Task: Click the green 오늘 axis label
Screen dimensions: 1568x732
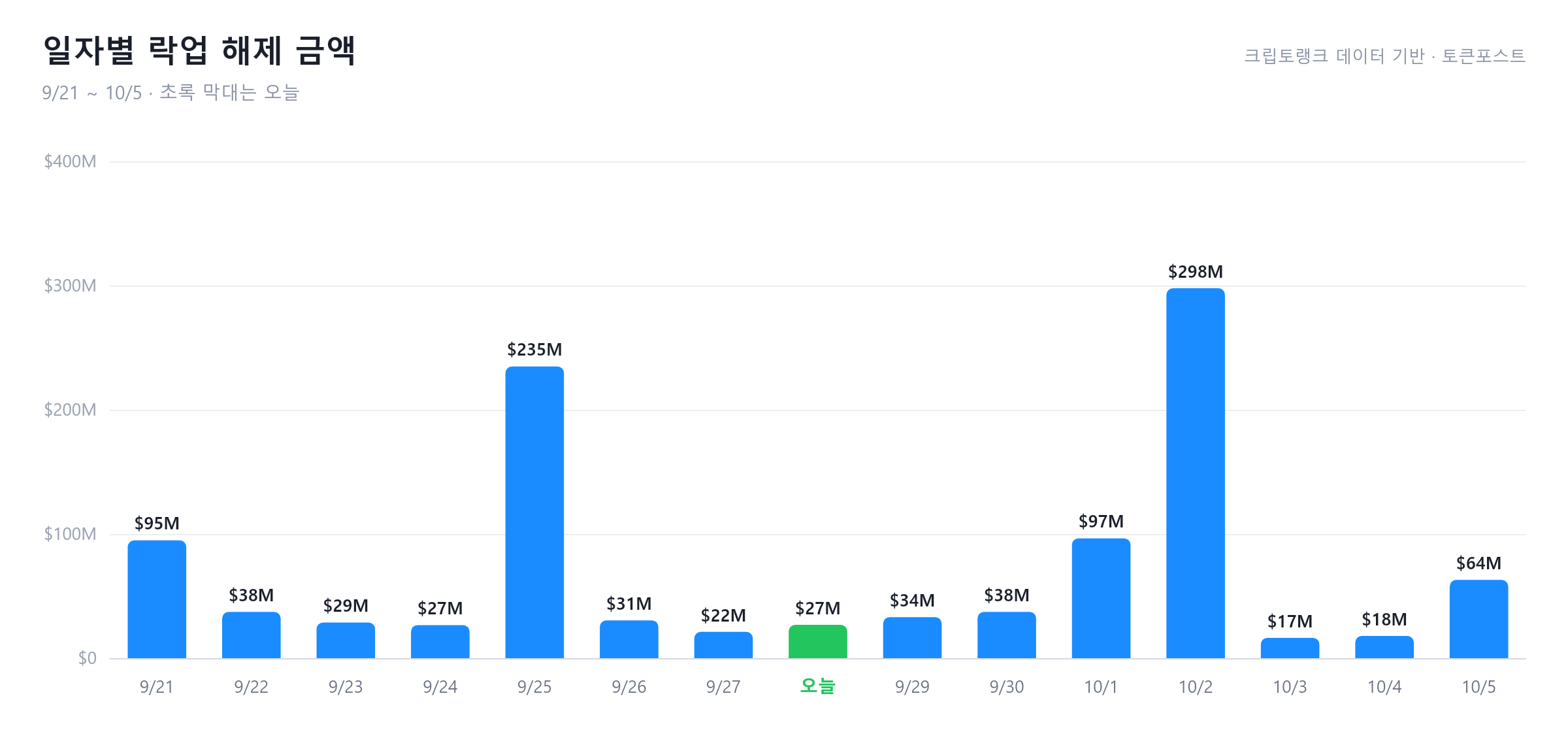Action: point(817,686)
